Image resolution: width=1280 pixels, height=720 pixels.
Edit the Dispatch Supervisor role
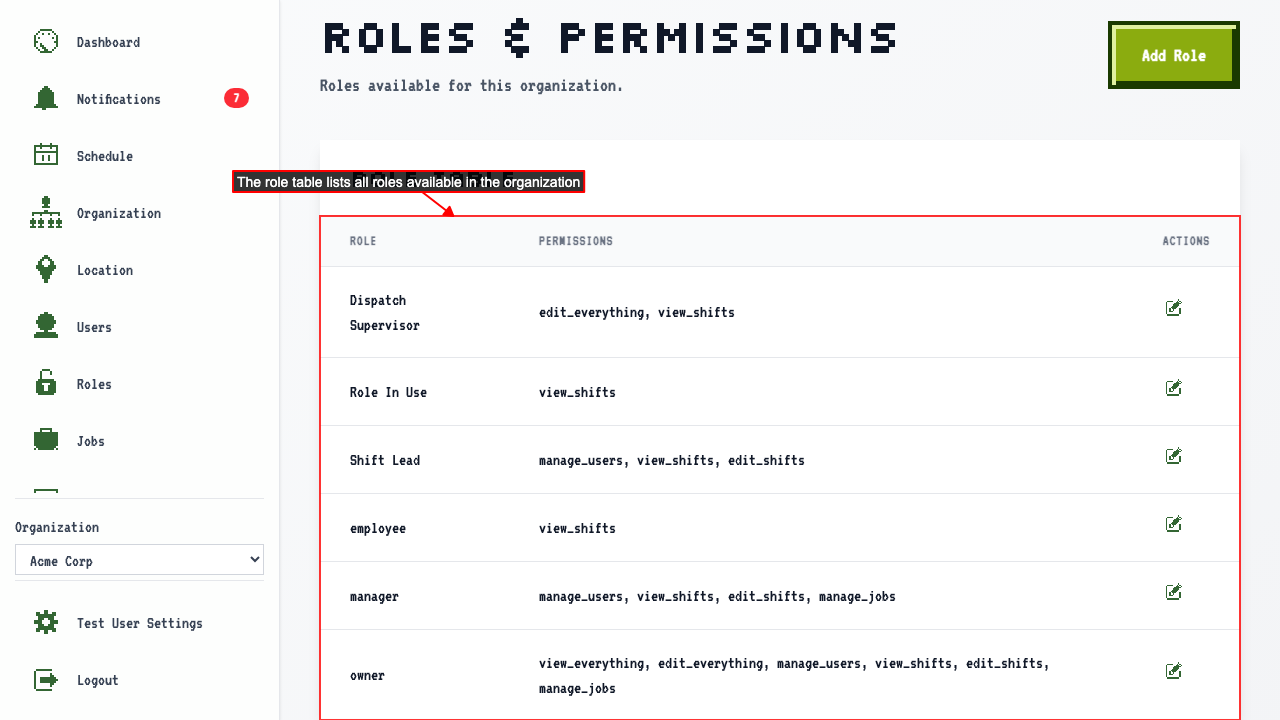pos(1174,309)
